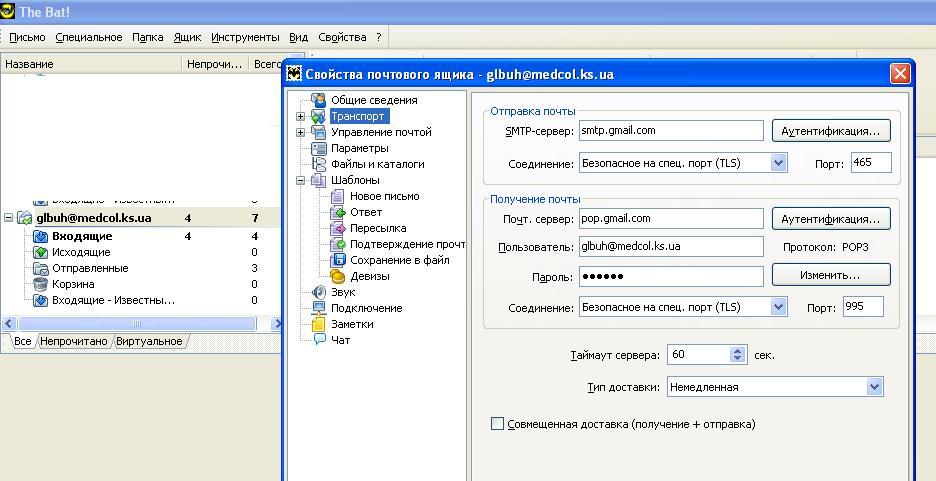This screenshot has width=936, height=481.
Task: Click SMTP Аутентификация button
Action: pyautogui.click(x=831, y=131)
